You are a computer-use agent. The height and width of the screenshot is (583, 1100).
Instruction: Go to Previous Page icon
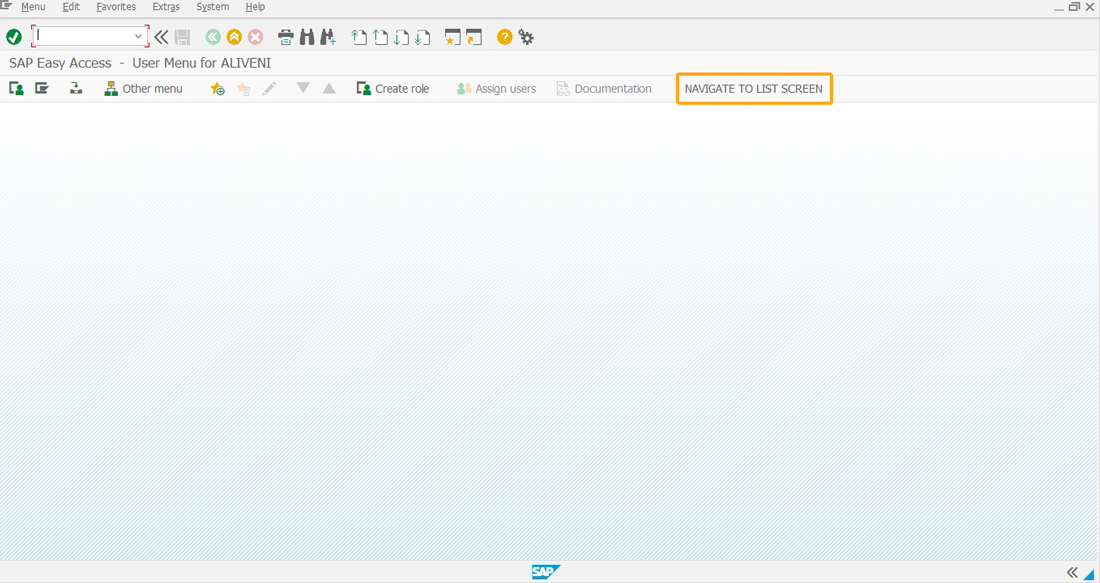point(380,37)
